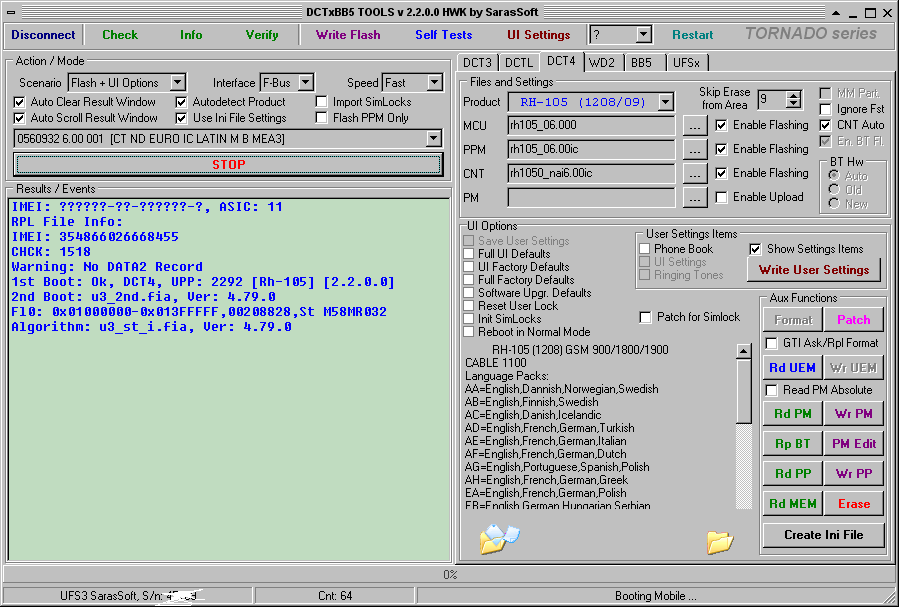The image size is (899, 607).
Task: Switch to the WD2 tab
Action: [x=601, y=62]
